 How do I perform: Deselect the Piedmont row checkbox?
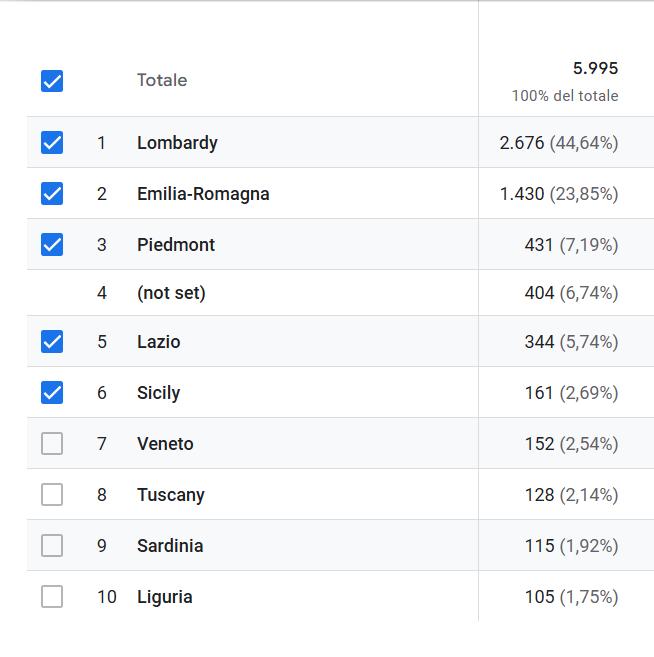tap(52, 245)
